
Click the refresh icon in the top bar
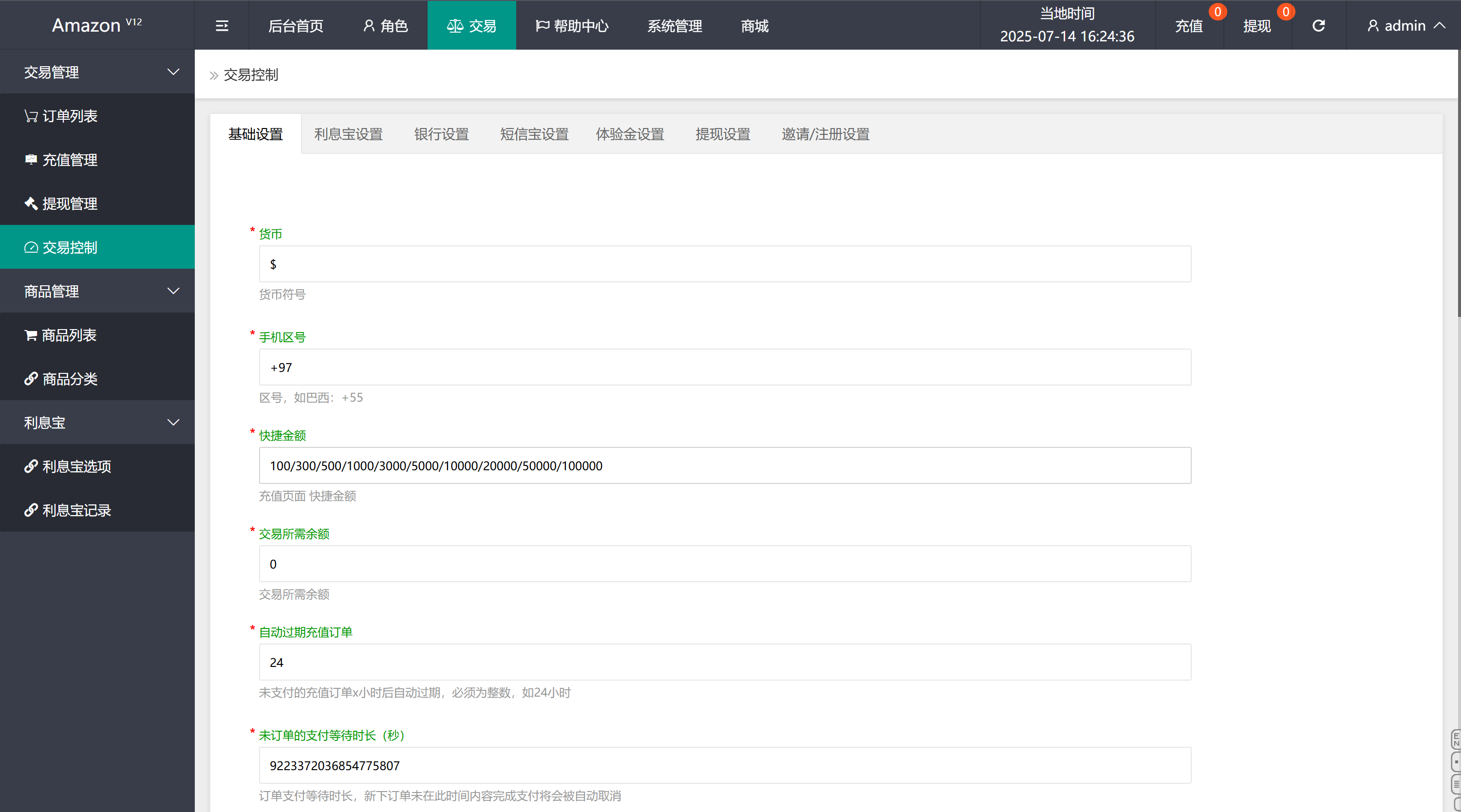[1319, 25]
